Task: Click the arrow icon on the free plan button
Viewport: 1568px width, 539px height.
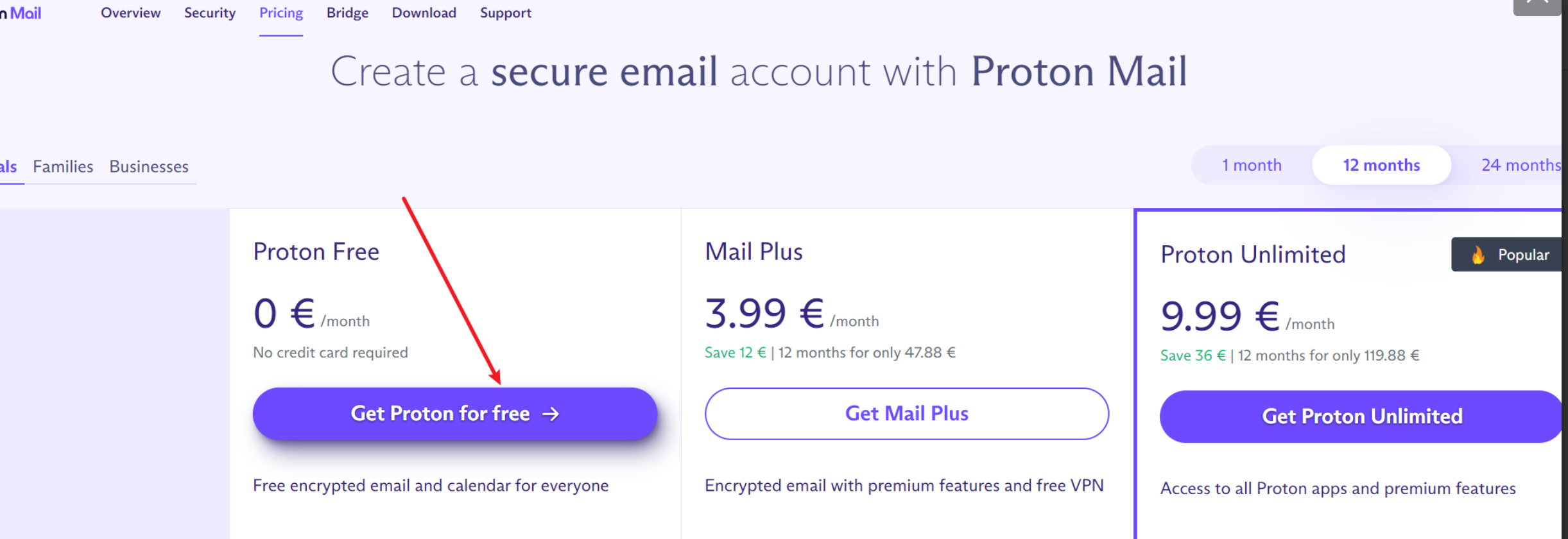Action: click(x=550, y=415)
